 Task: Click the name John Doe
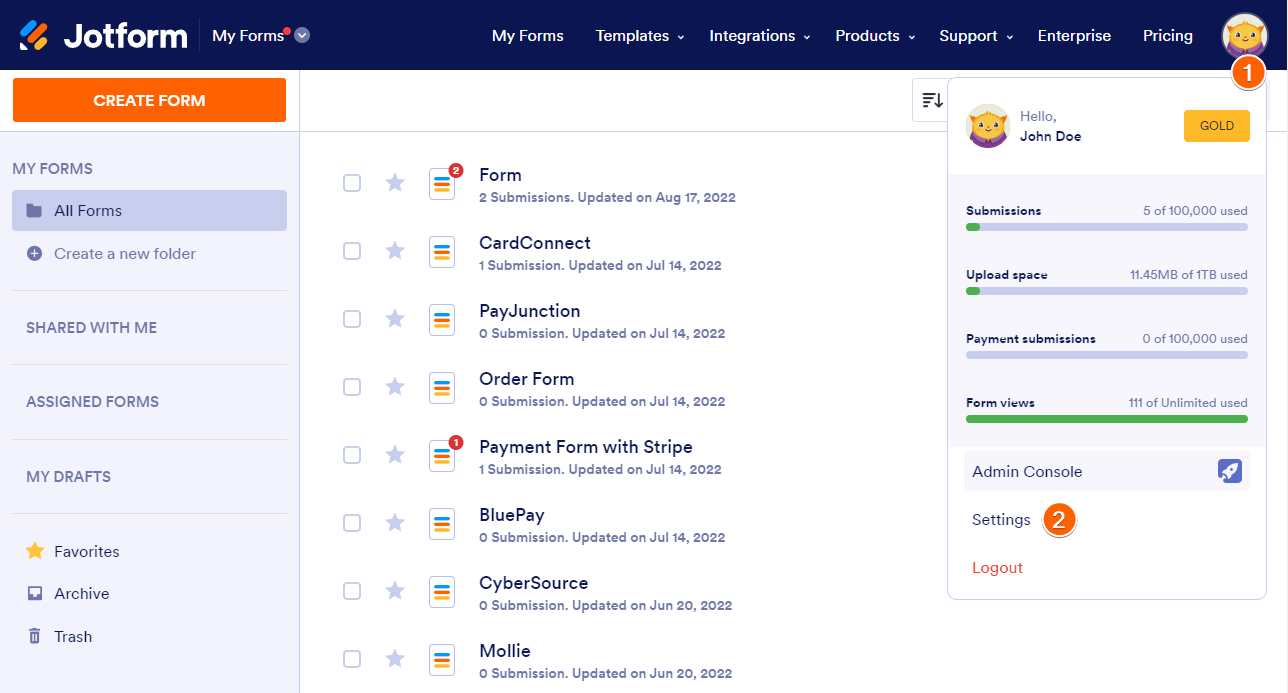pos(1050,136)
